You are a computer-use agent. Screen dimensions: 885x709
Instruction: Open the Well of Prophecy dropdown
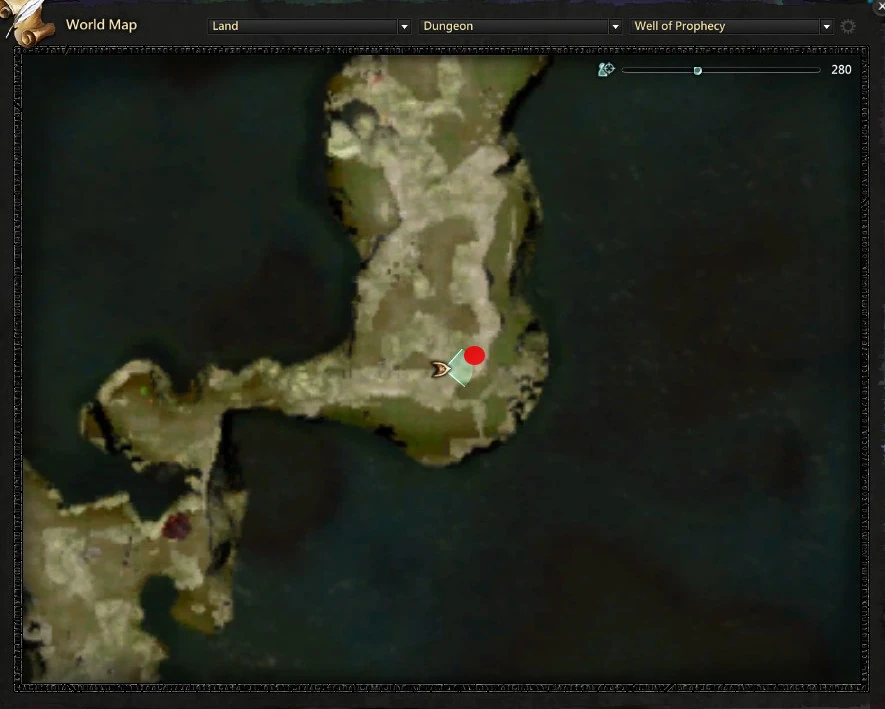(x=731, y=26)
